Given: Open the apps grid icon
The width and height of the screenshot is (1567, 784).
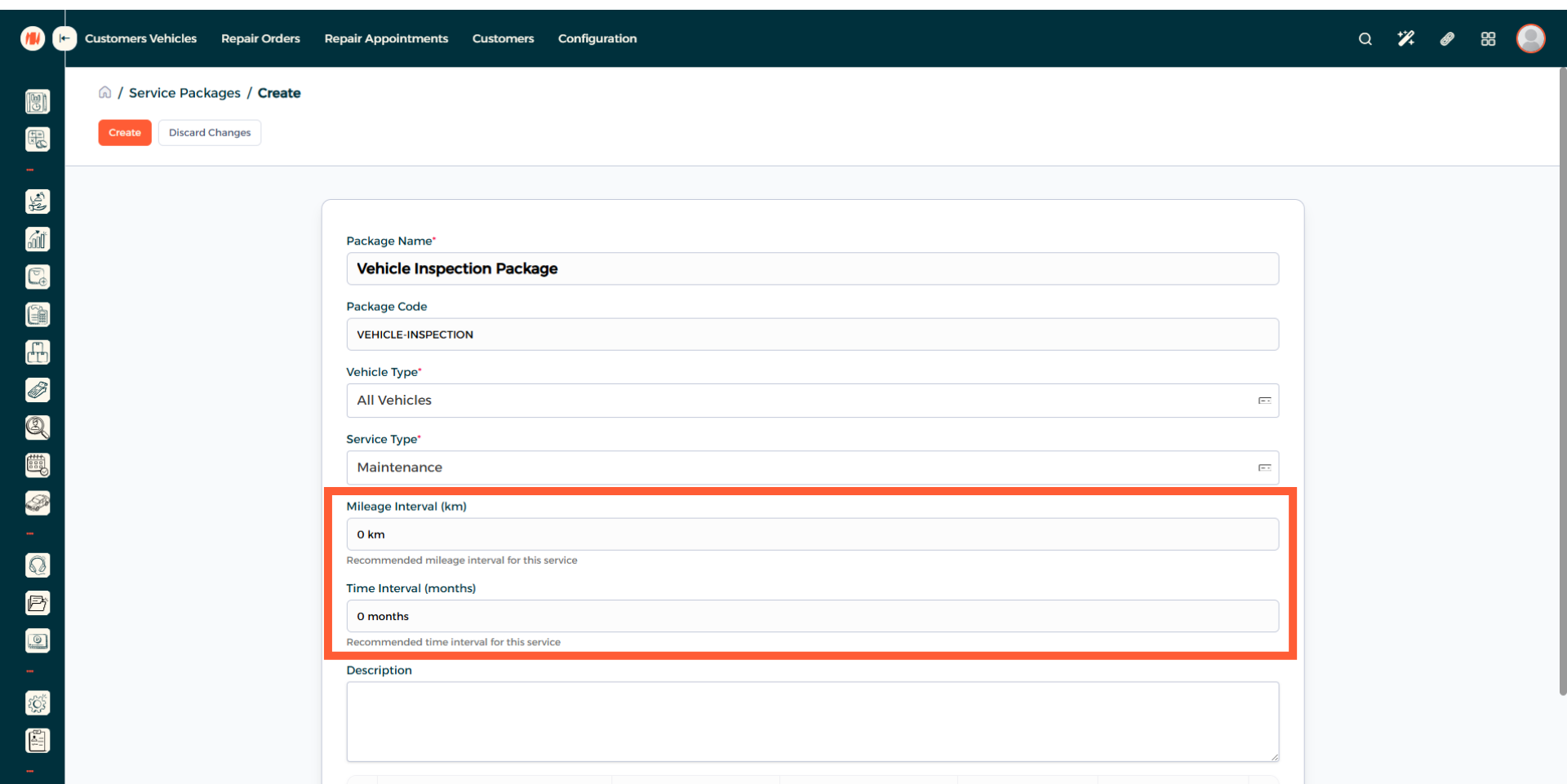Looking at the screenshot, I should pos(1488,39).
